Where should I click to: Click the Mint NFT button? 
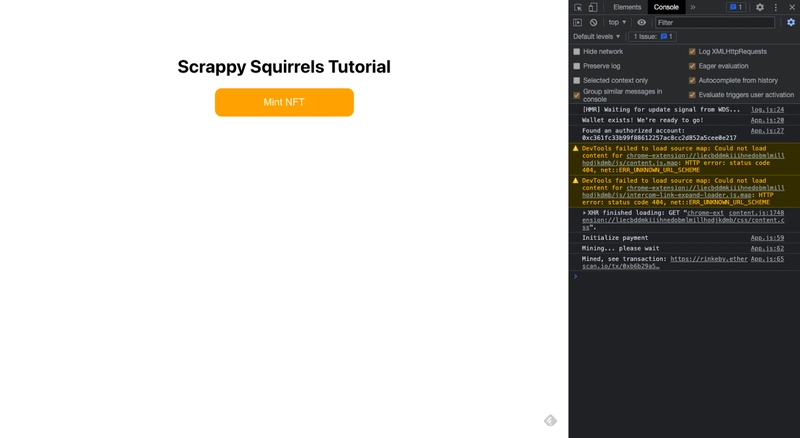click(x=284, y=102)
